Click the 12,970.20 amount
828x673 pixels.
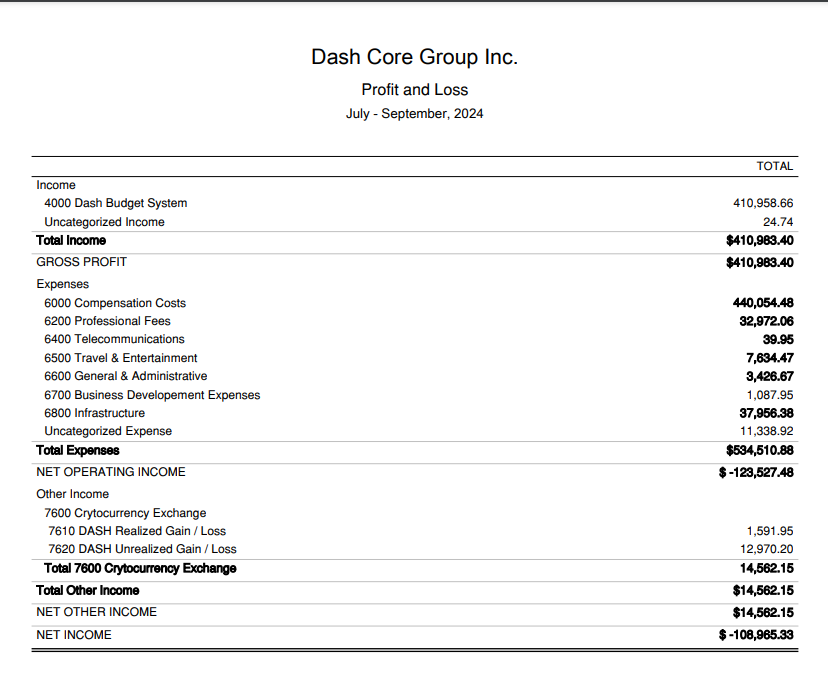tap(766, 549)
